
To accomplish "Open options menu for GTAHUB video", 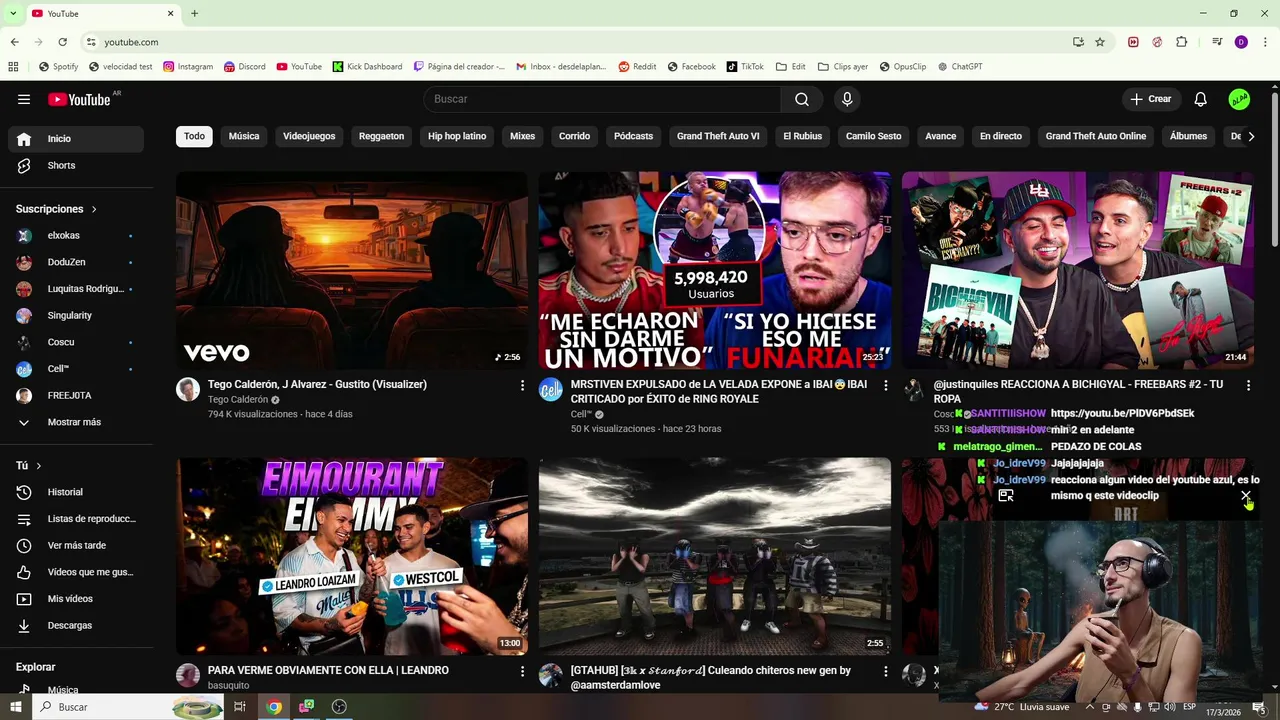I will 885,671.
